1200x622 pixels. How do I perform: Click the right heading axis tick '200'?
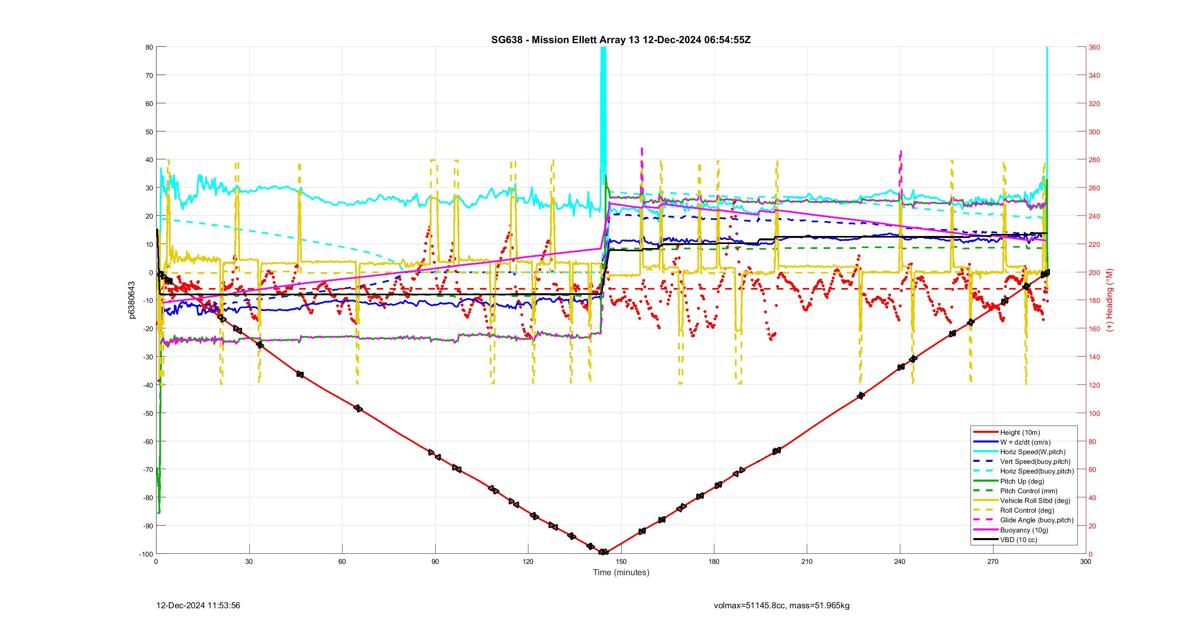[1097, 272]
